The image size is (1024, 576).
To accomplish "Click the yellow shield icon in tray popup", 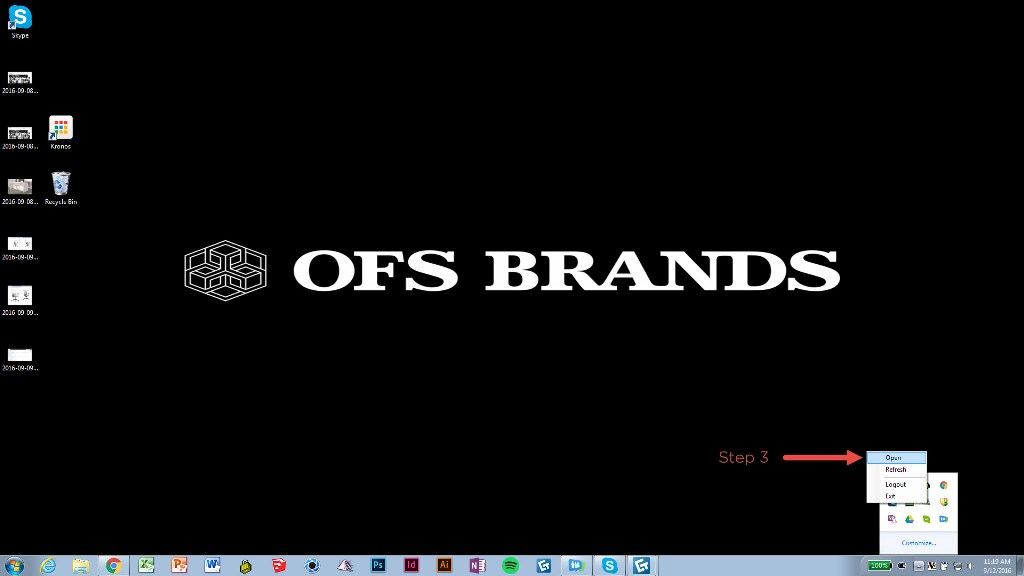I will pyautogui.click(x=944, y=502).
